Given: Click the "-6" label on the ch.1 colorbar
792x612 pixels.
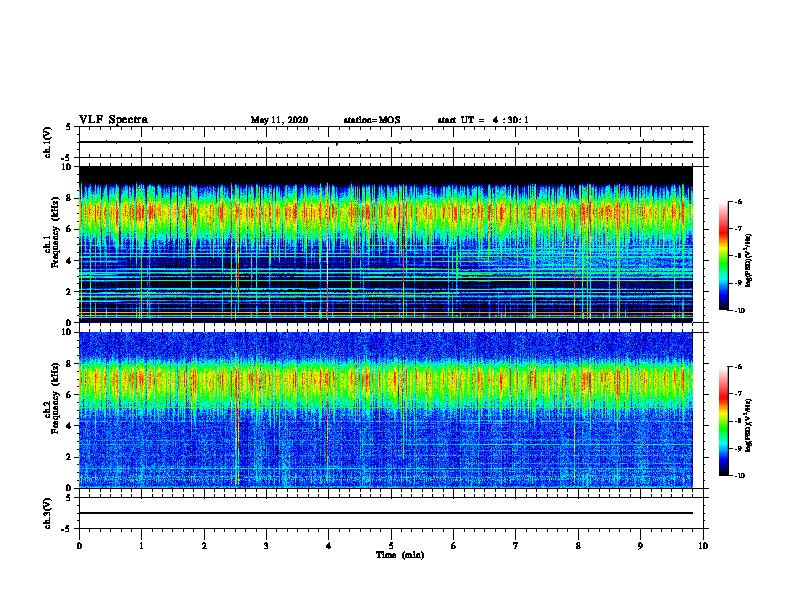Looking at the screenshot, I should point(737,202).
